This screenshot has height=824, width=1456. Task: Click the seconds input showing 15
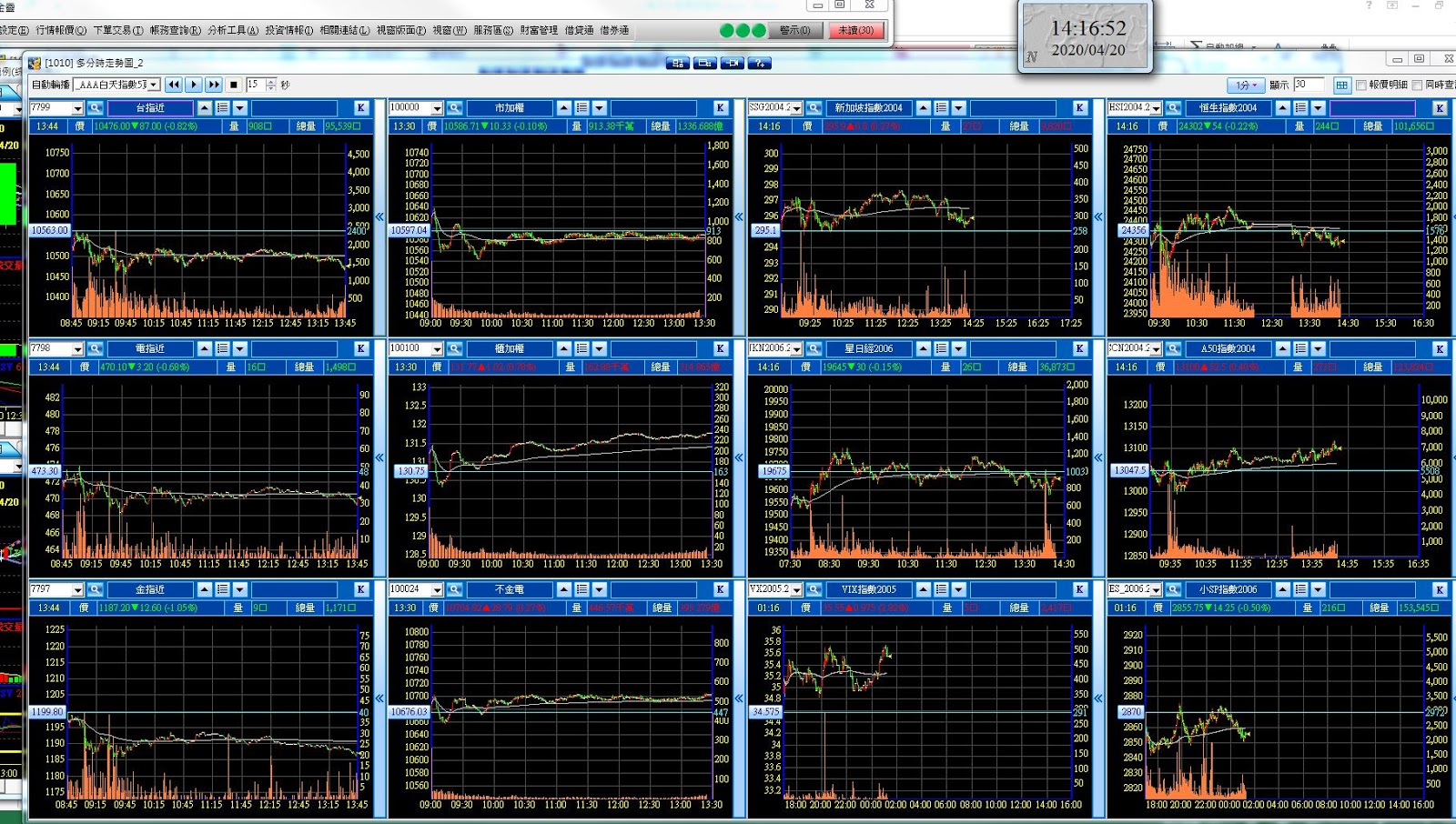255,85
